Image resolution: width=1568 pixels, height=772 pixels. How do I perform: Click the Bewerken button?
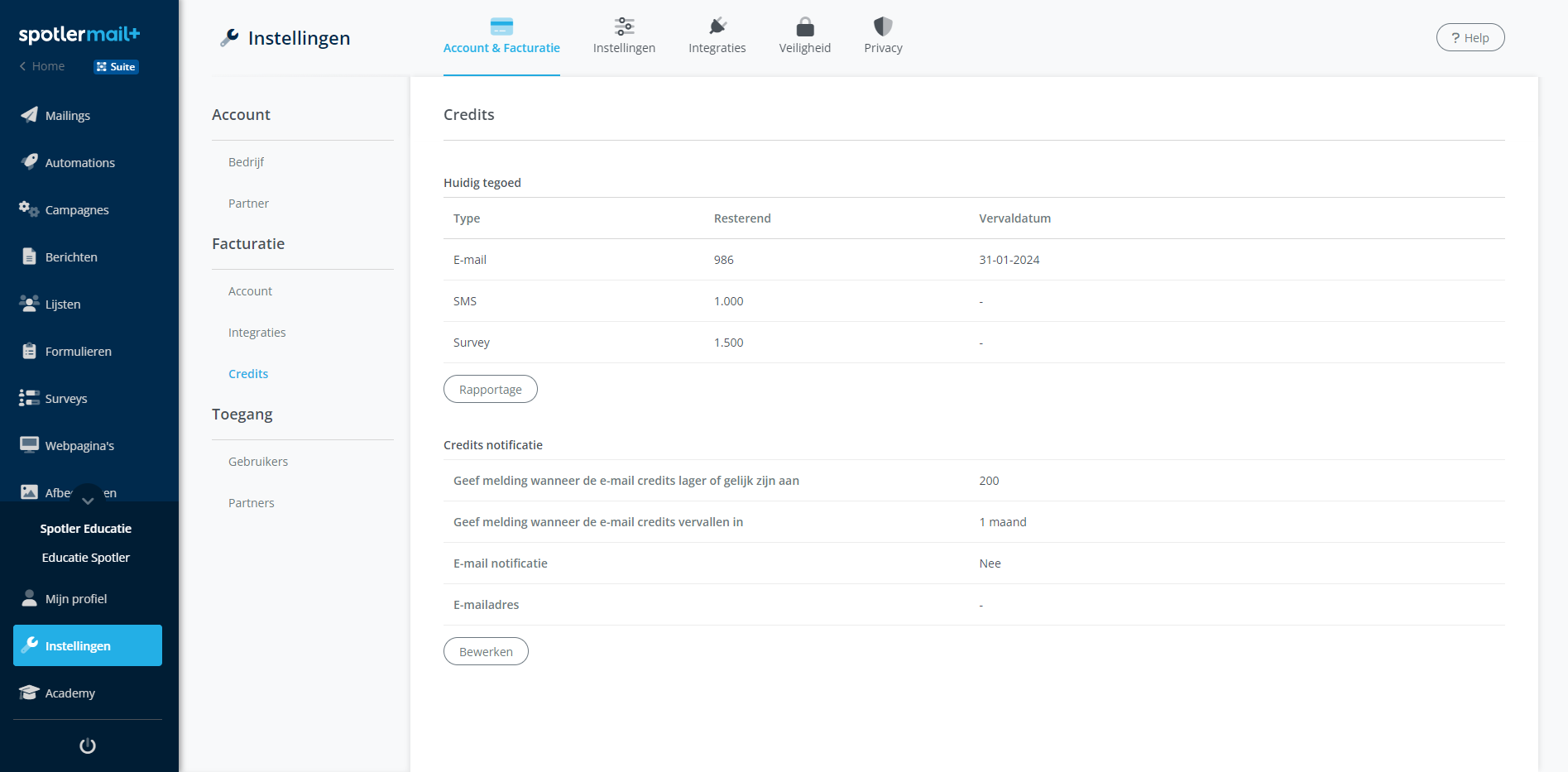click(x=486, y=651)
